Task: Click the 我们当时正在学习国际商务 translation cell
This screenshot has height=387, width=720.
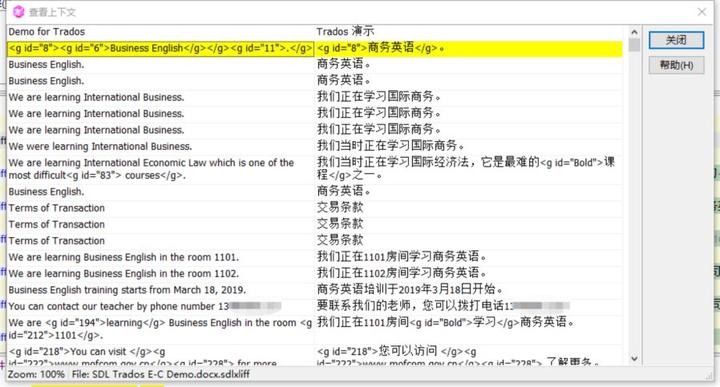Action: pyautogui.click(x=469, y=146)
